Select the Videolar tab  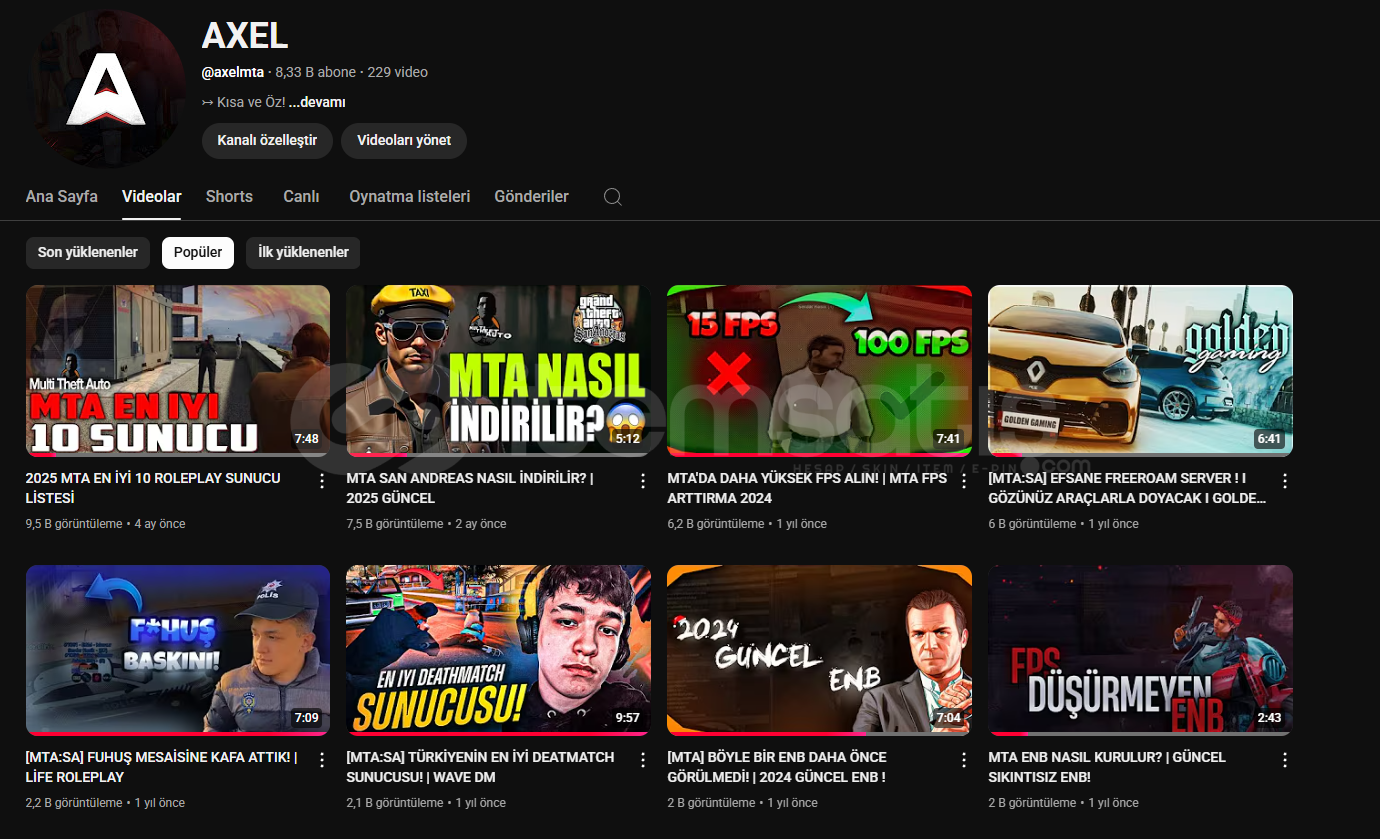[x=152, y=196]
